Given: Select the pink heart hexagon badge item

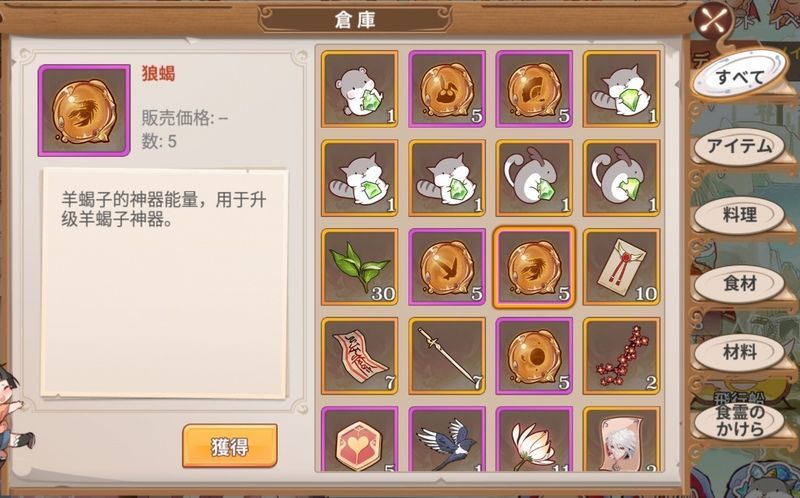Looking at the screenshot, I should 360,439.
